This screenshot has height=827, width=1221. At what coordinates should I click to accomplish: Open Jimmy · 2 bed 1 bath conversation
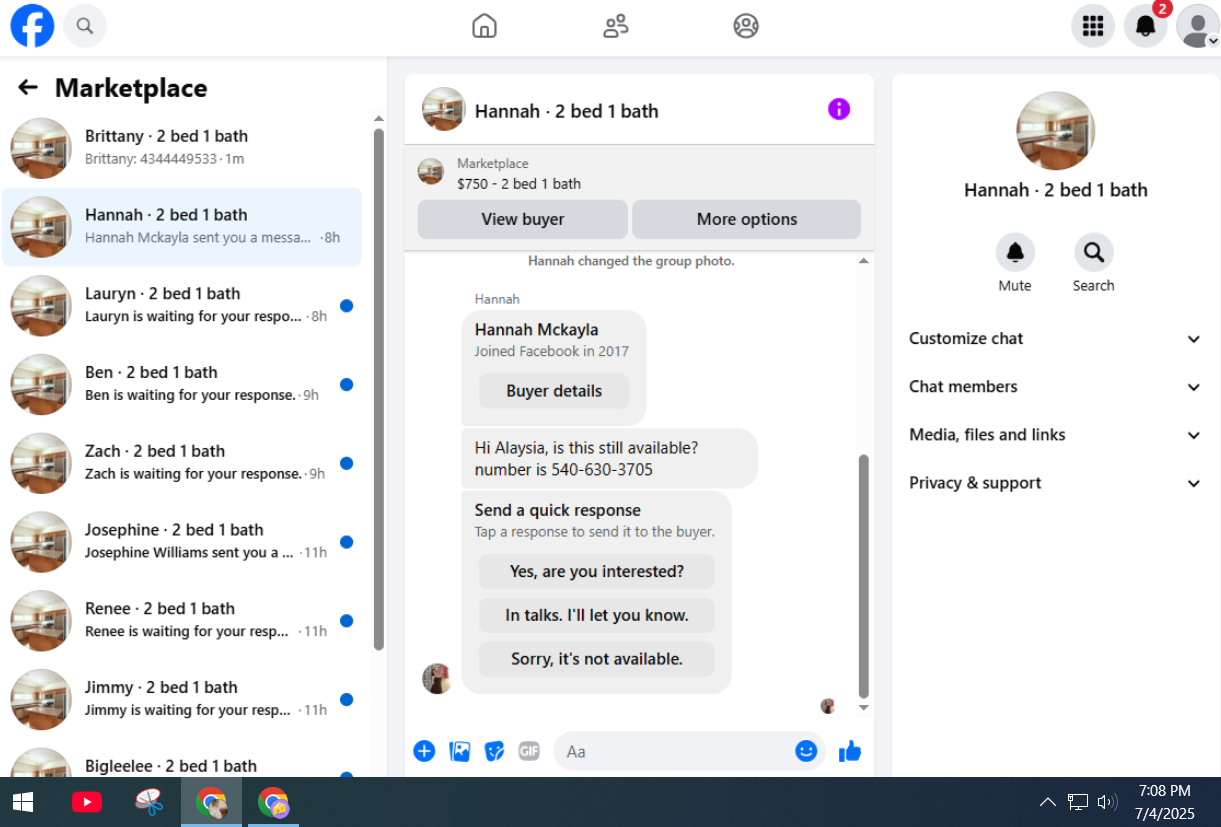coord(182,699)
